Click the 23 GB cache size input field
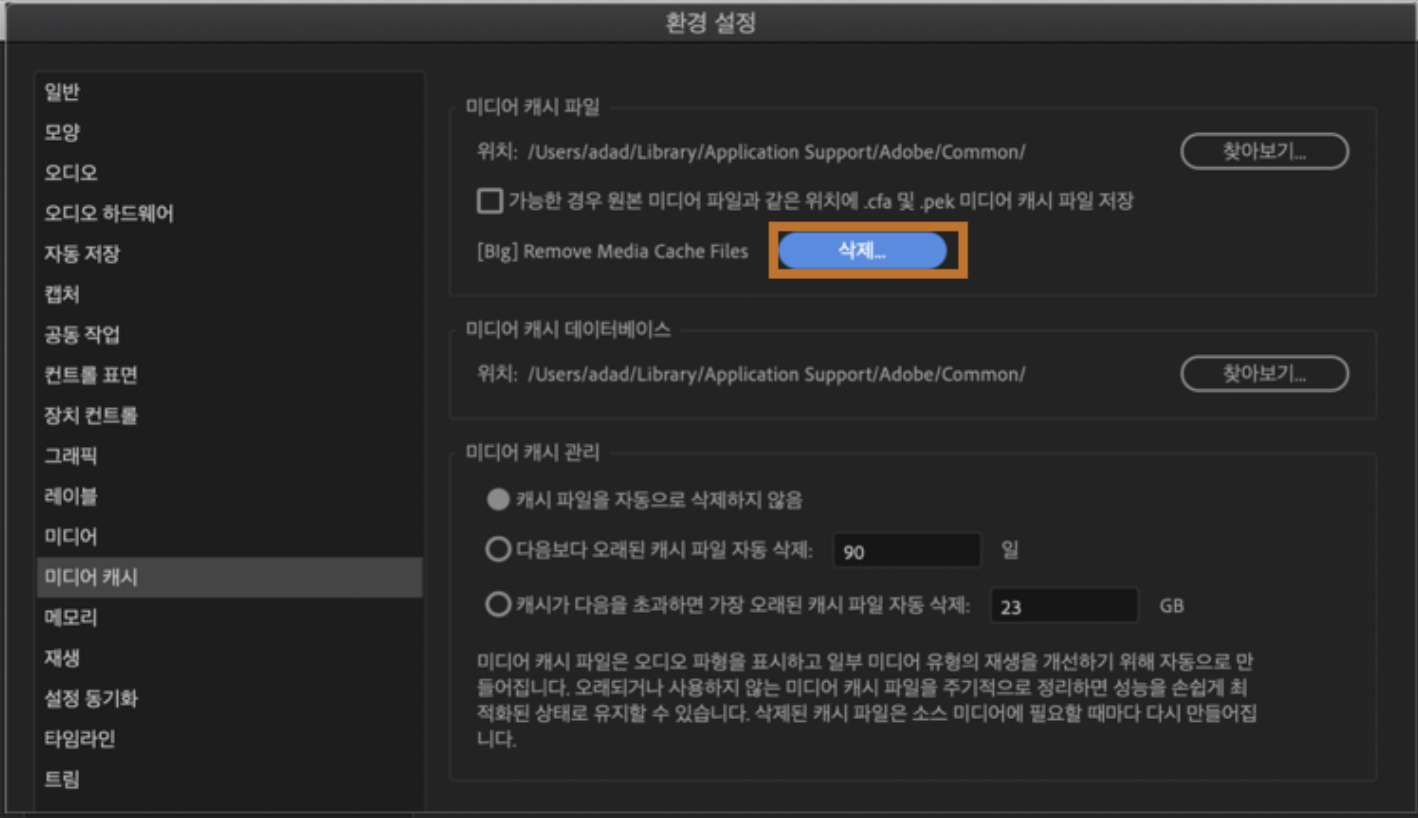The width and height of the screenshot is (1418, 818). [1062, 604]
